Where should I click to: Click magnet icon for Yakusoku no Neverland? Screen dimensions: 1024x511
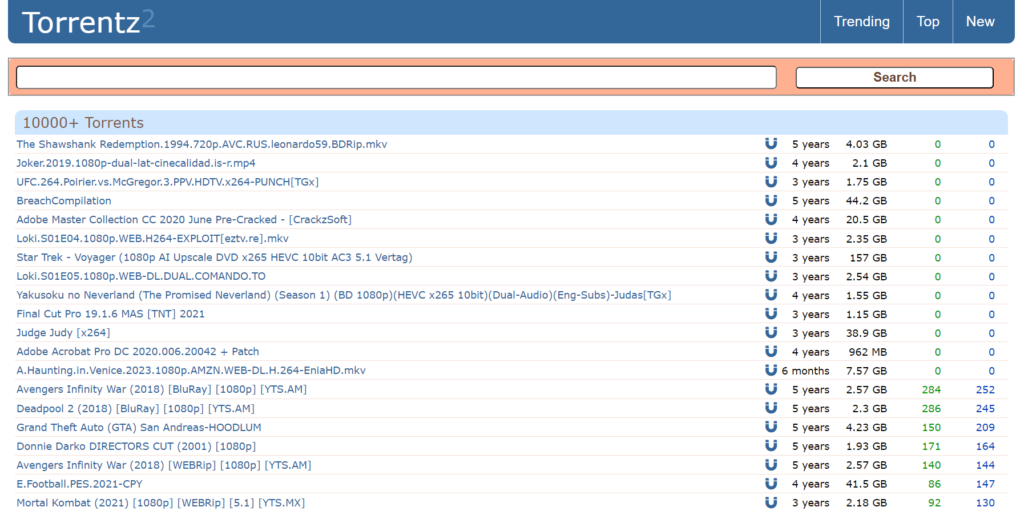point(771,295)
